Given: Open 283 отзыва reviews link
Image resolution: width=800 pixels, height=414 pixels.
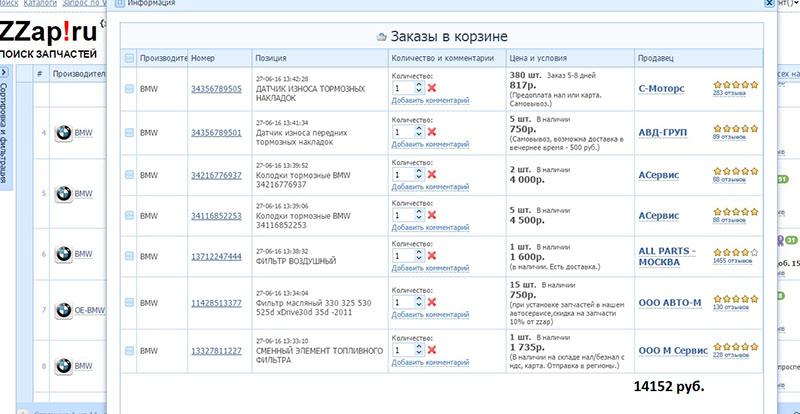Looking at the screenshot, I should coord(730,93).
